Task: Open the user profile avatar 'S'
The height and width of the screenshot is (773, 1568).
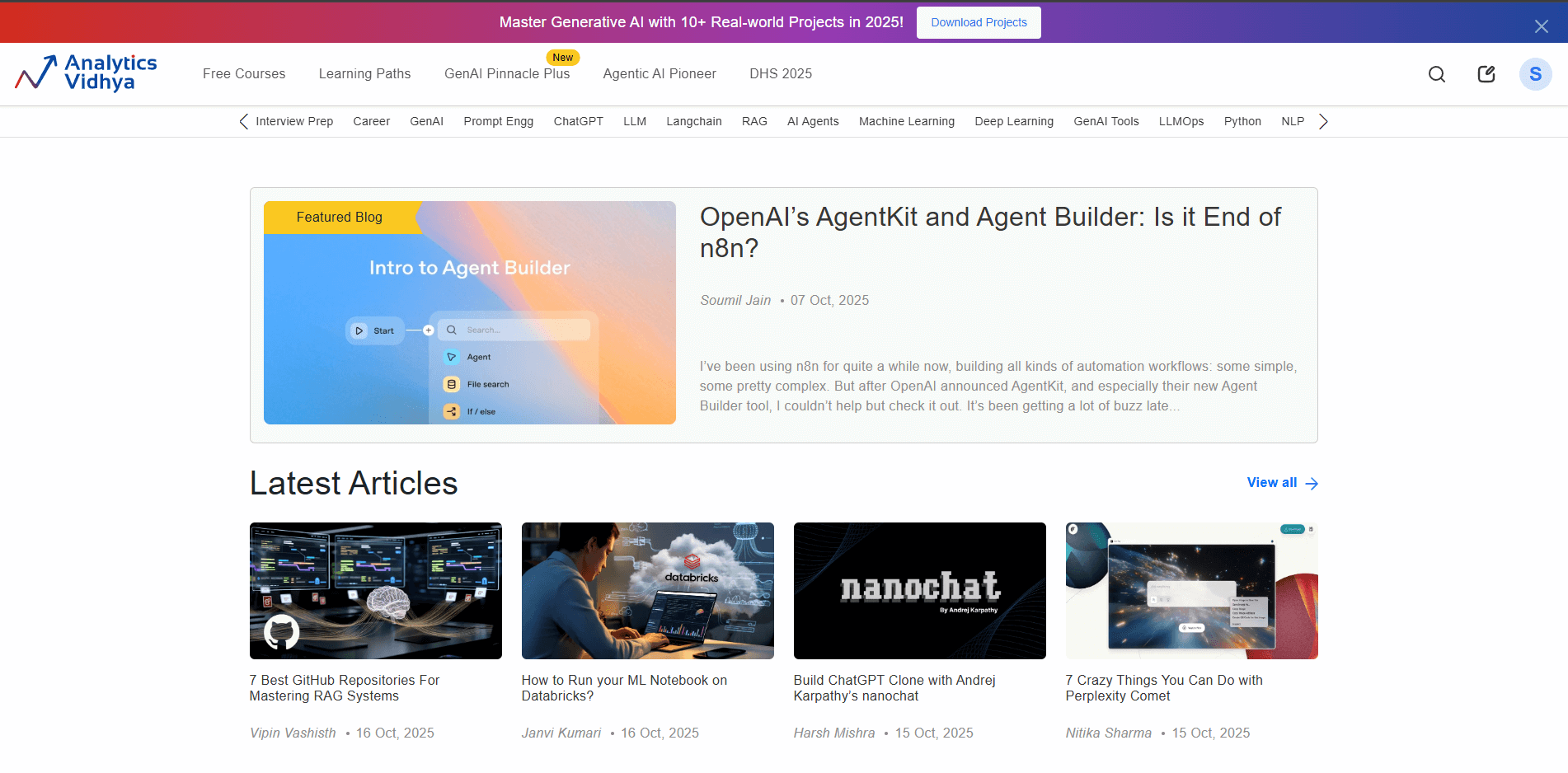Action: point(1535,74)
